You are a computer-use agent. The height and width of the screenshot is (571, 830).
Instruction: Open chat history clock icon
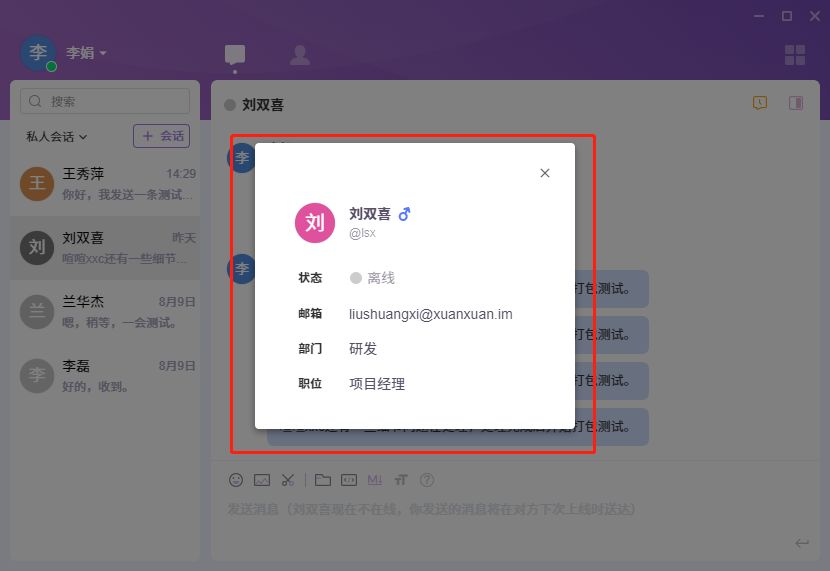point(760,103)
